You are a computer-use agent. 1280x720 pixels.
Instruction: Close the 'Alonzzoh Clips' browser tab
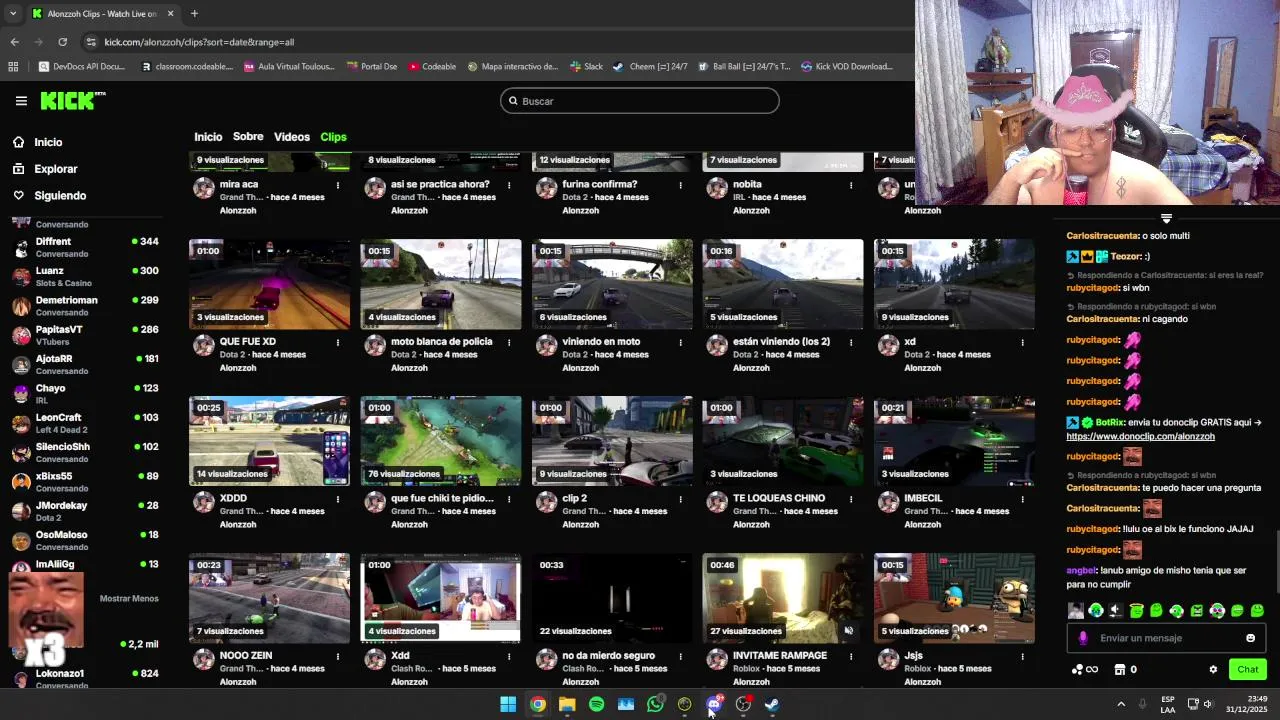click(170, 13)
